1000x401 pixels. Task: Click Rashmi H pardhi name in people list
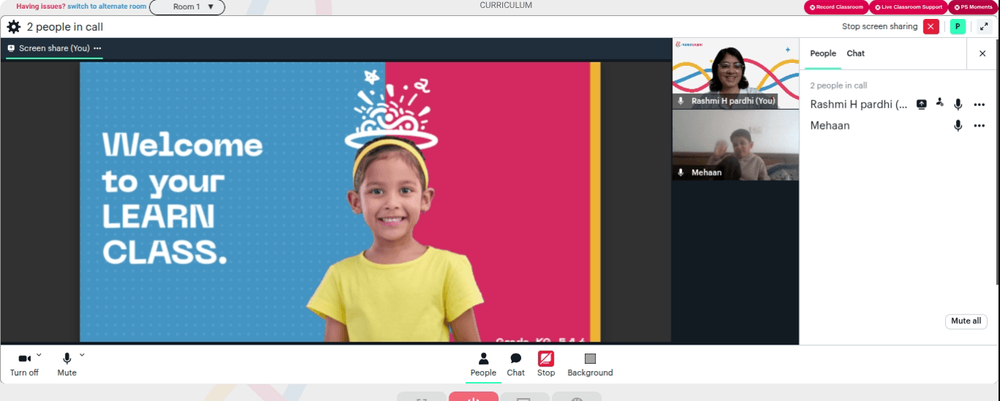coord(858,105)
